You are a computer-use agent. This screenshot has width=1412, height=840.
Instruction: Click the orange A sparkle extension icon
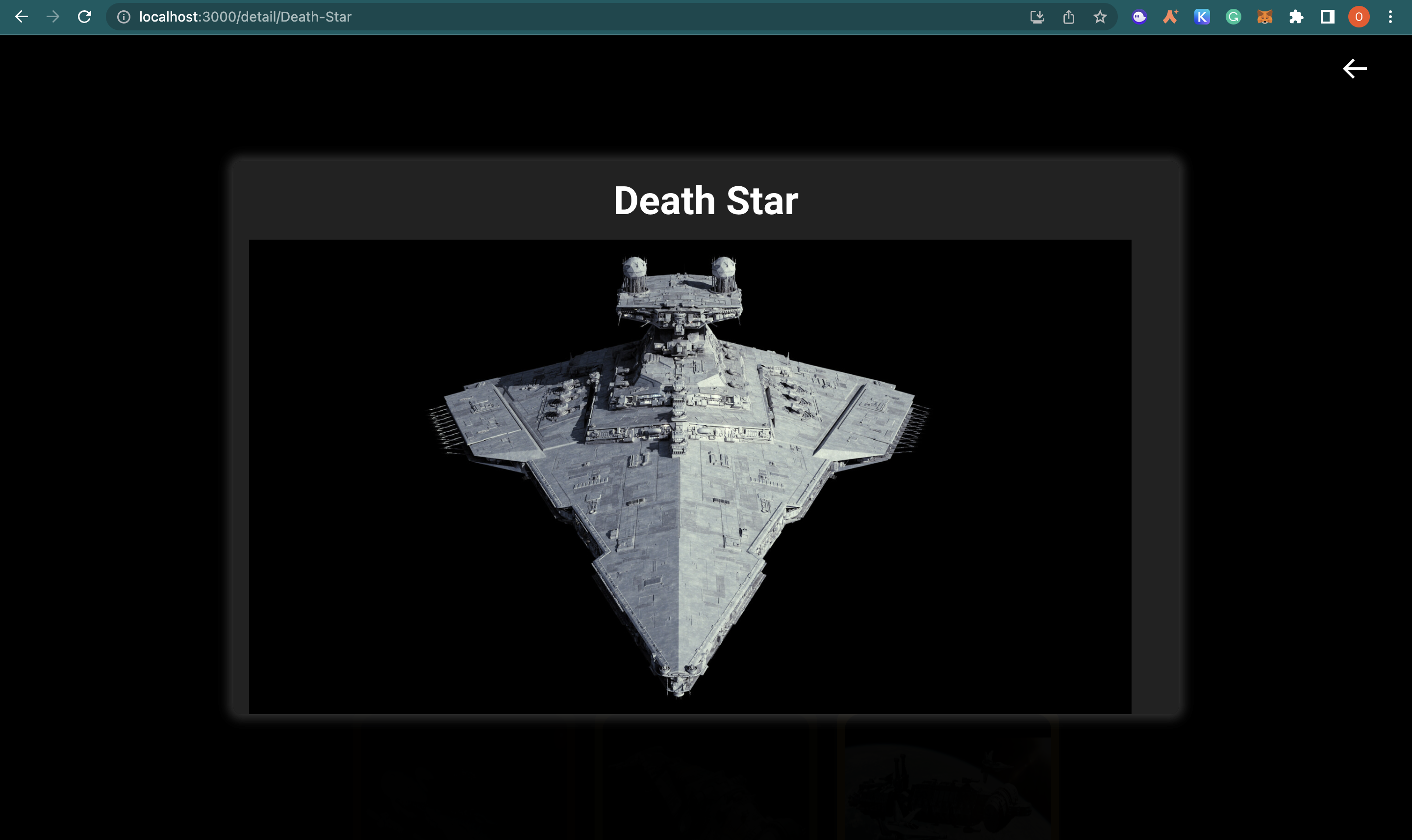(x=1170, y=17)
